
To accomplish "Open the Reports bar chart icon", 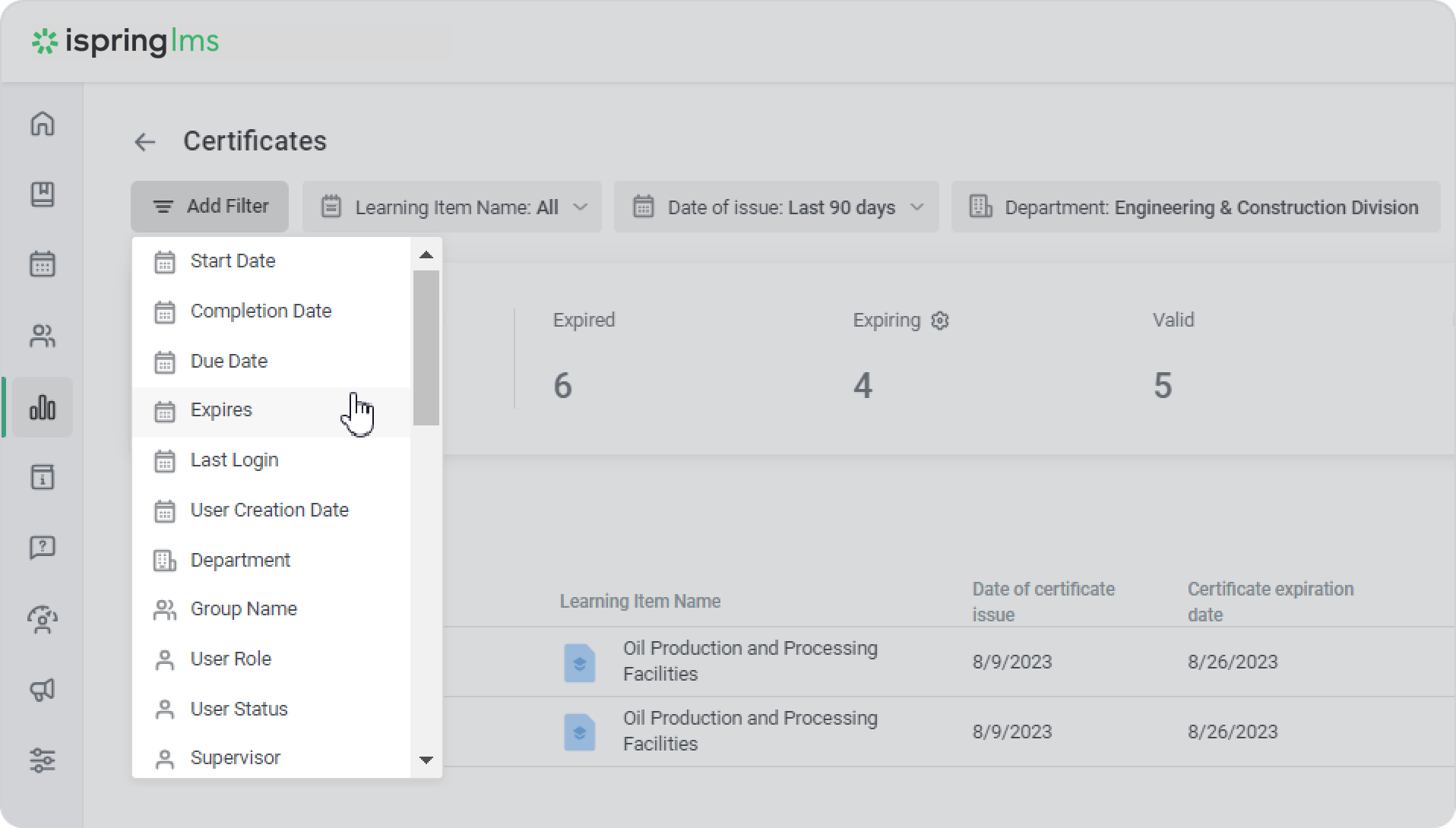I will point(43,408).
